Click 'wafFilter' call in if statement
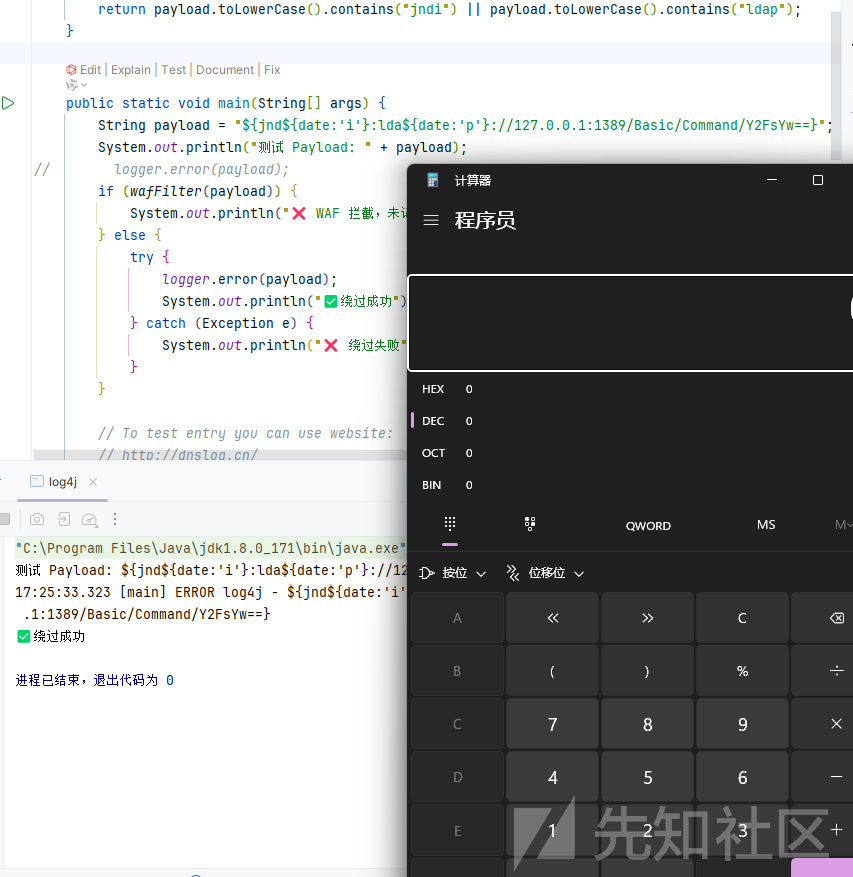853x877 pixels. pyautogui.click(x=166, y=191)
